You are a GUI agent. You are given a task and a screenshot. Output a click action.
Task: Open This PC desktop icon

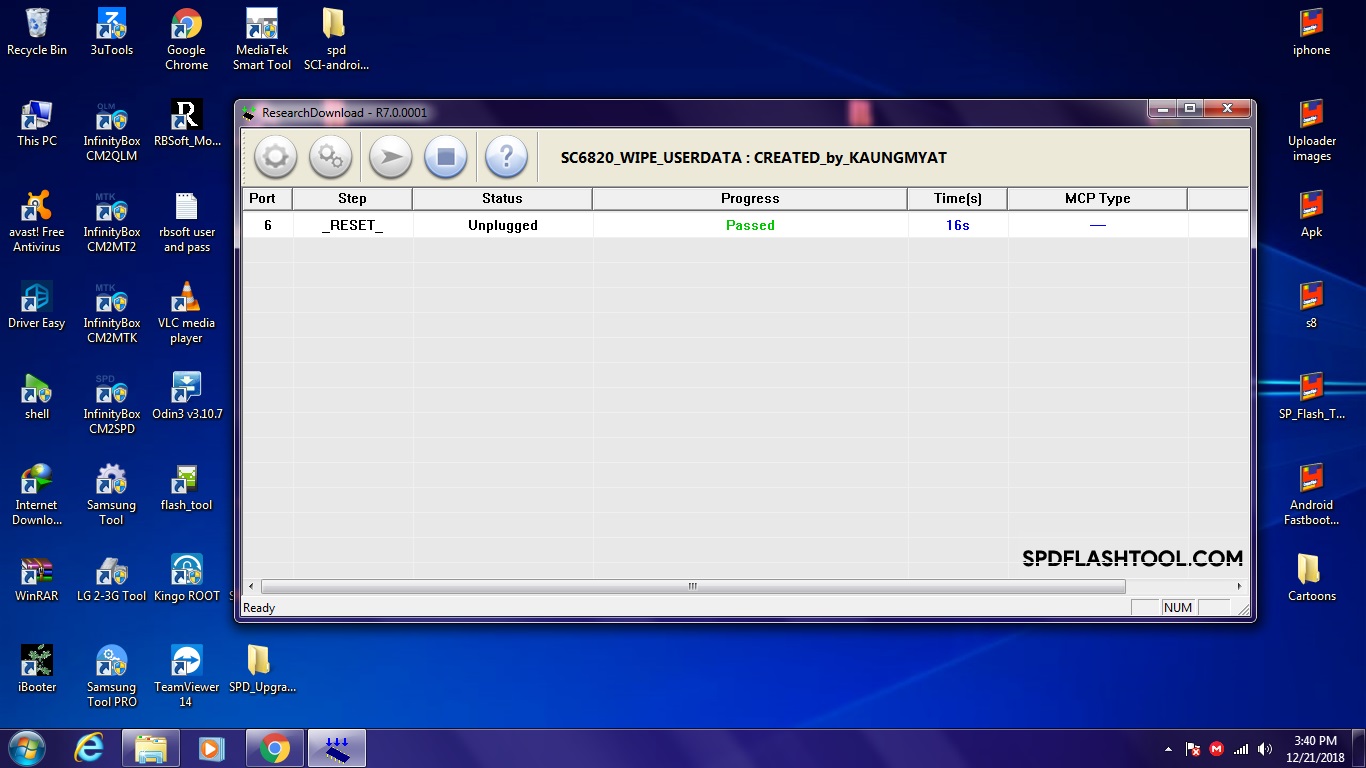coord(37,123)
